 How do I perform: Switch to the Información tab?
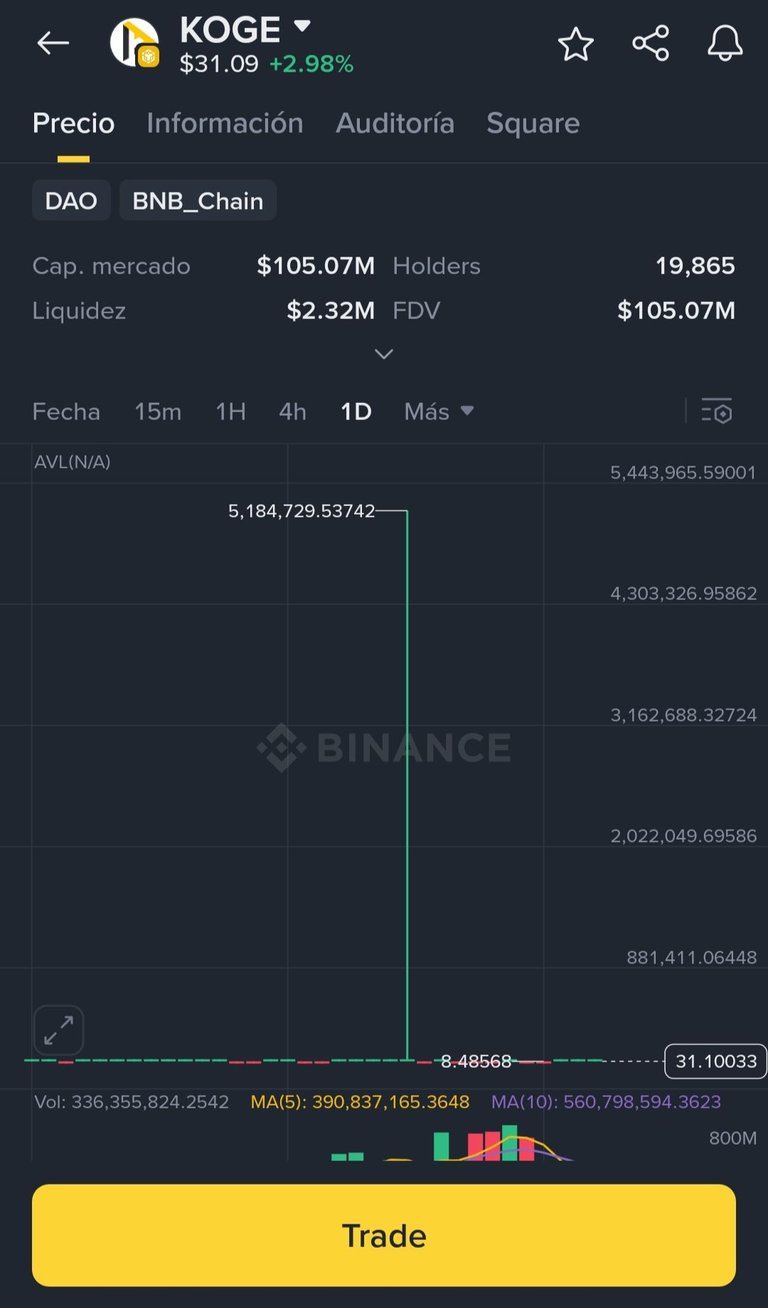tap(225, 123)
